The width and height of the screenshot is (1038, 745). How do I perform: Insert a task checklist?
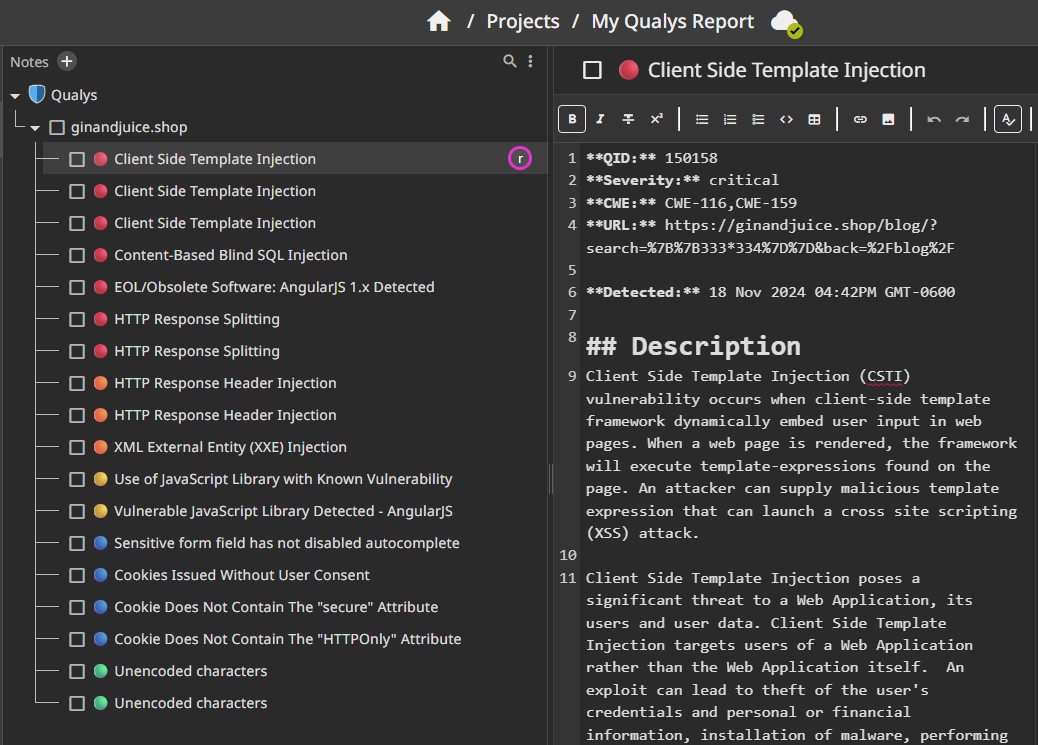click(758, 119)
